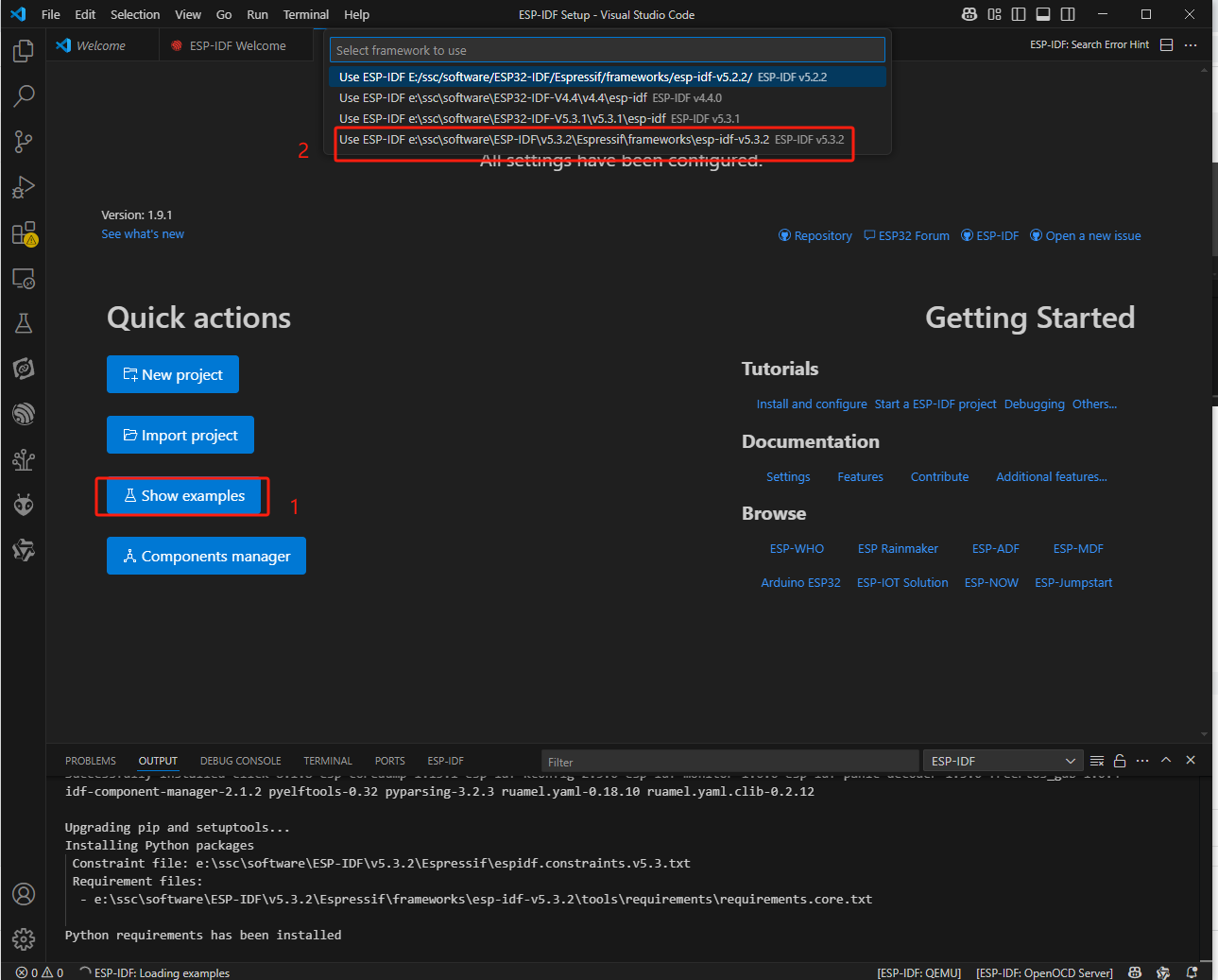The image size is (1218, 980).
Task: Open the Run and Debug view
Action: click(24, 187)
